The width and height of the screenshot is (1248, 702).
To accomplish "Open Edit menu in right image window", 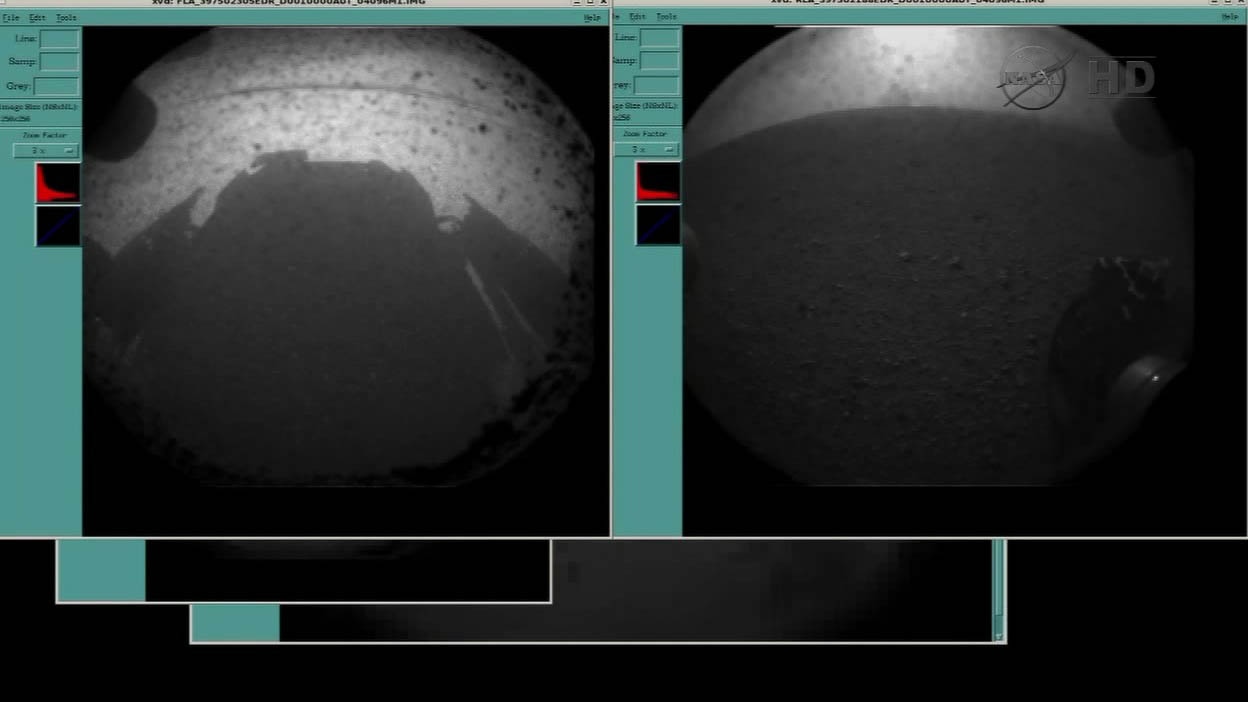I will pos(637,17).
